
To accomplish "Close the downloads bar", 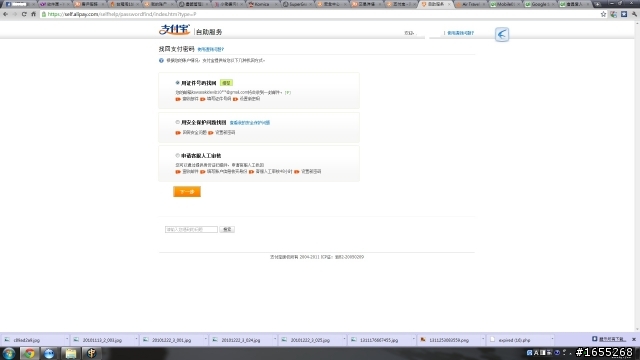I will point(634,339).
